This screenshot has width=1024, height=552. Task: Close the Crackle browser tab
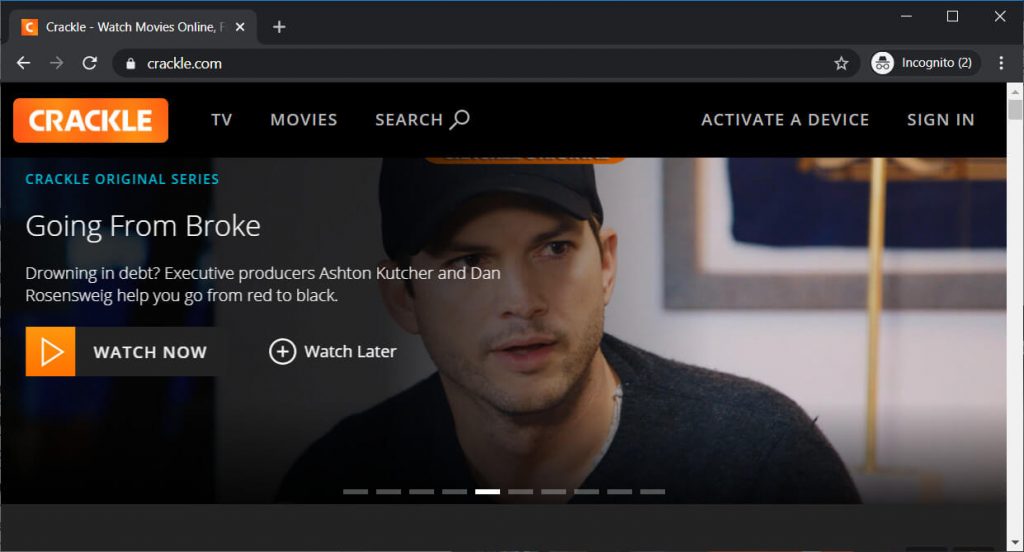[240, 27]
